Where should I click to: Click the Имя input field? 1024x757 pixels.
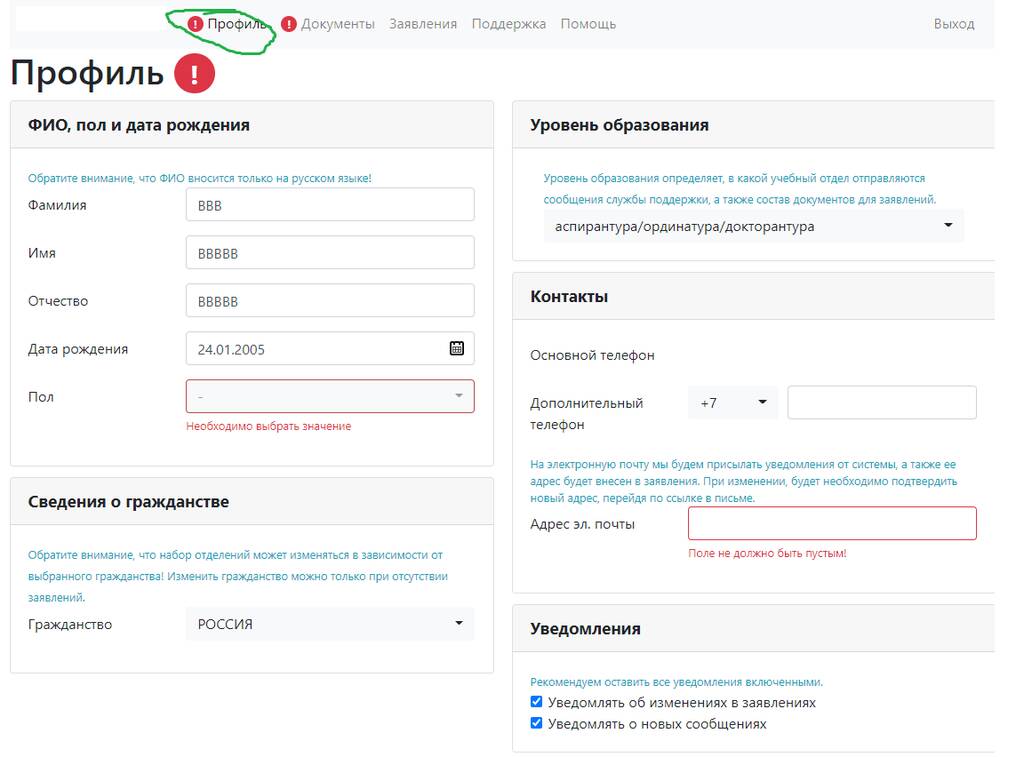tap(330, 253)
